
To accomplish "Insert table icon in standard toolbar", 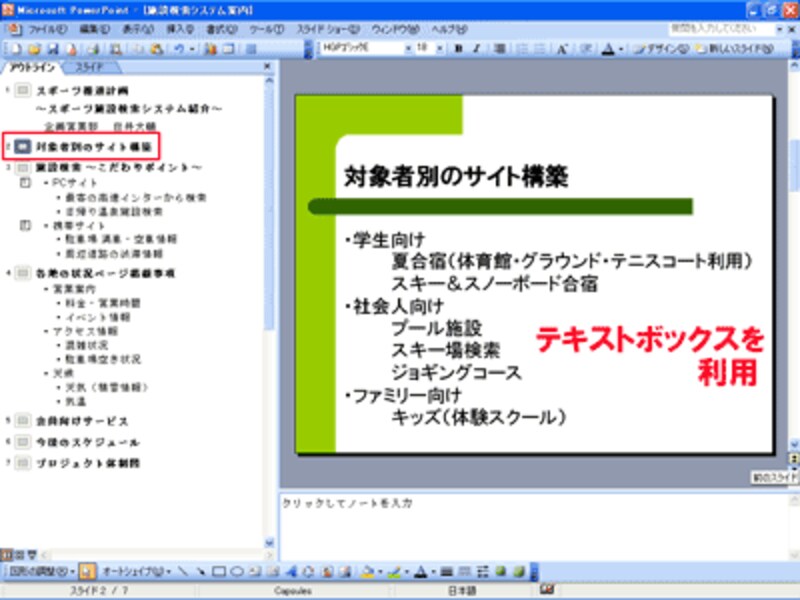I will pos(229,49).
